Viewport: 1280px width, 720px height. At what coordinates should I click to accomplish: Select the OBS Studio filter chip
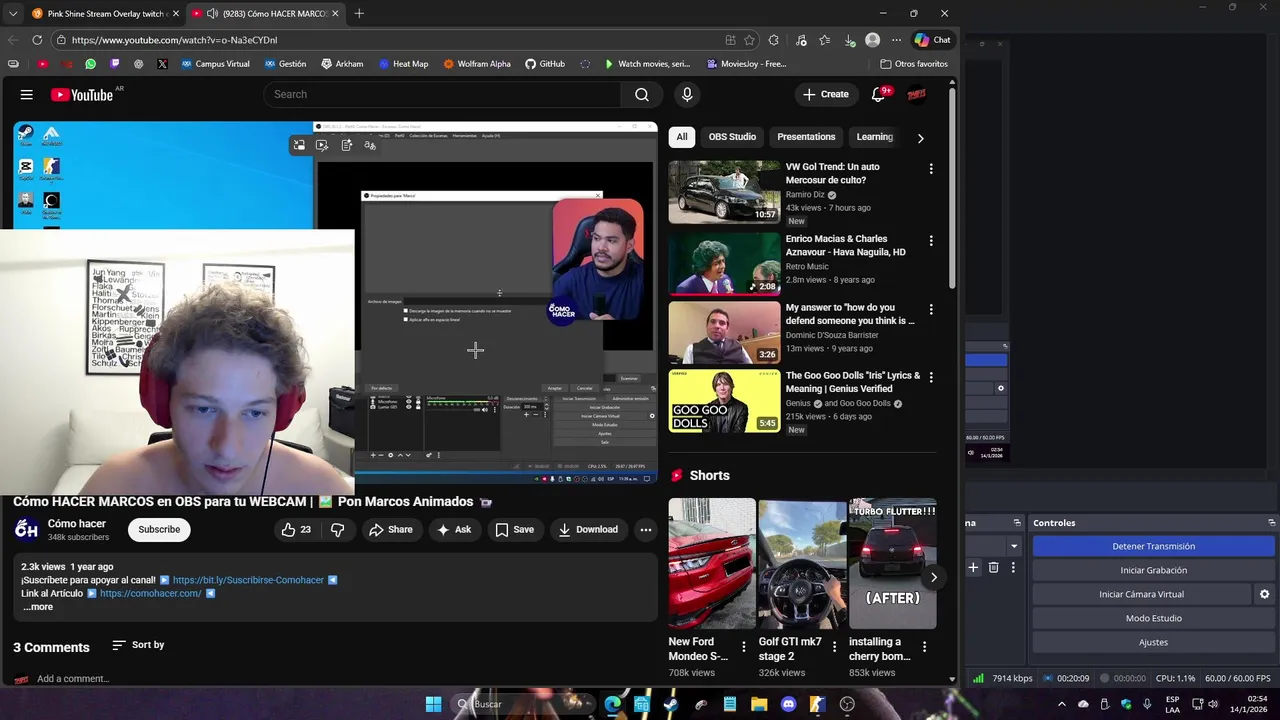point(732,137)
